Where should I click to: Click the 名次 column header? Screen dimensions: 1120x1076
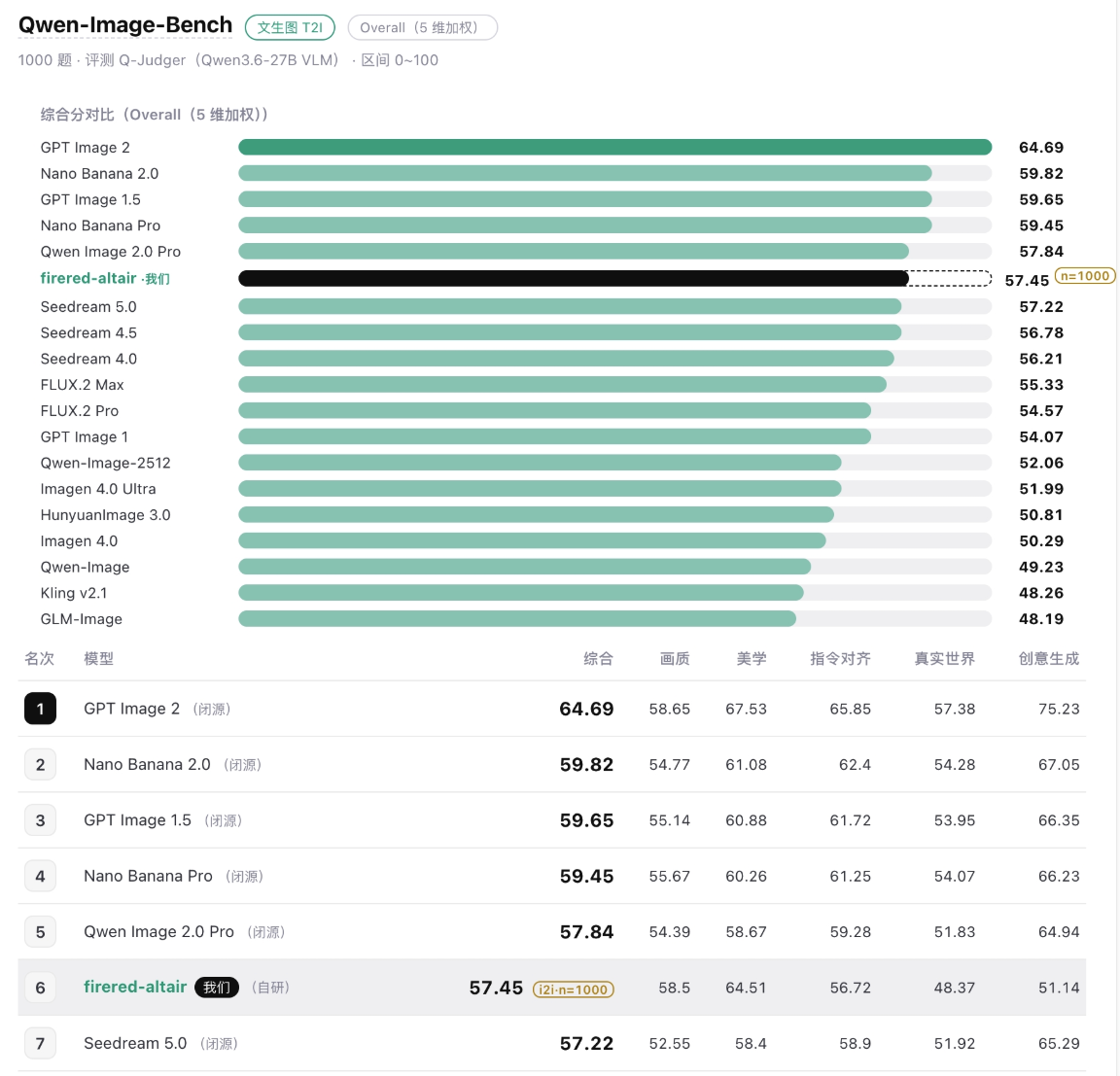[x=39, y=658]
